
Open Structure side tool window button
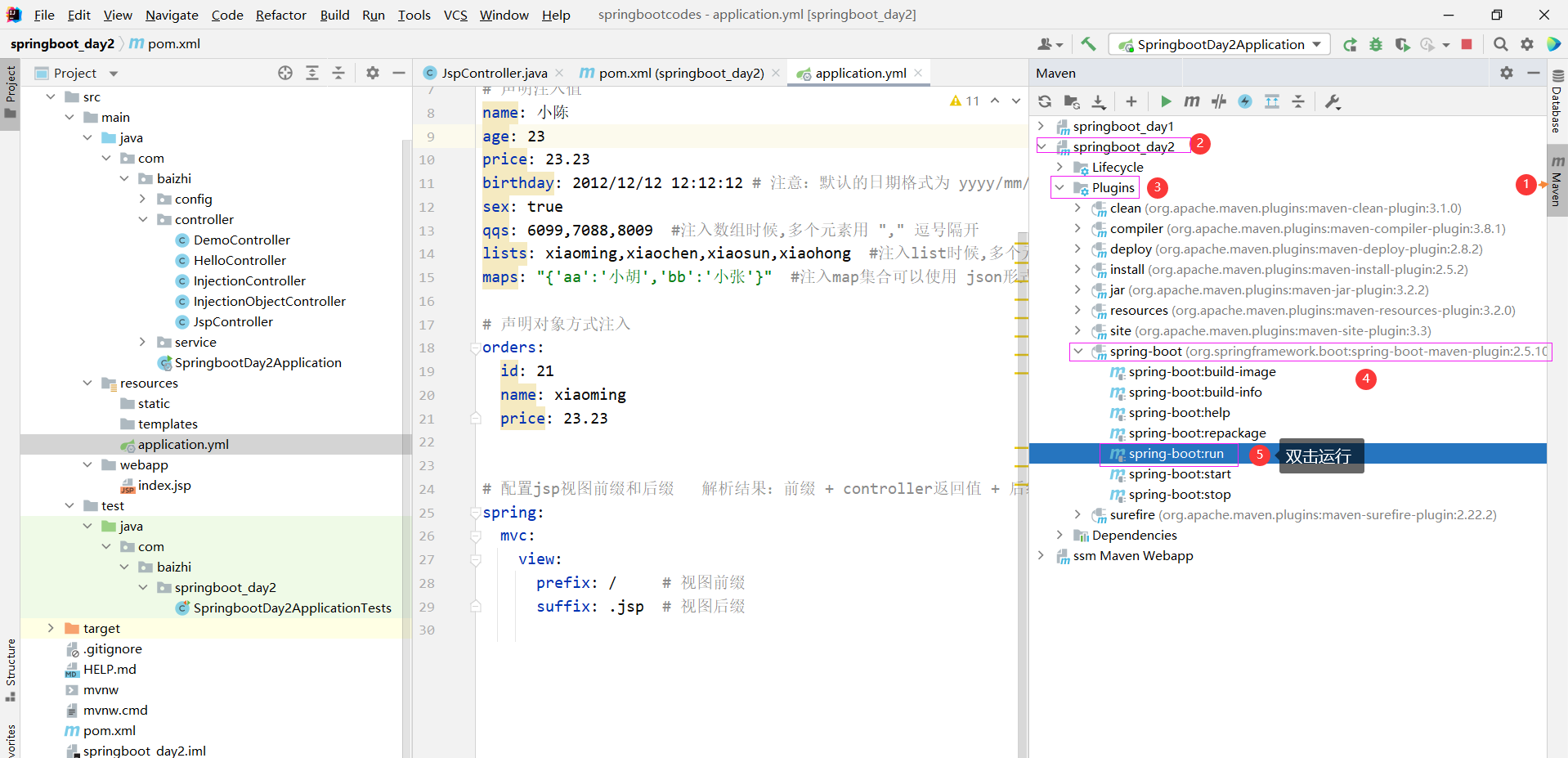11,669
